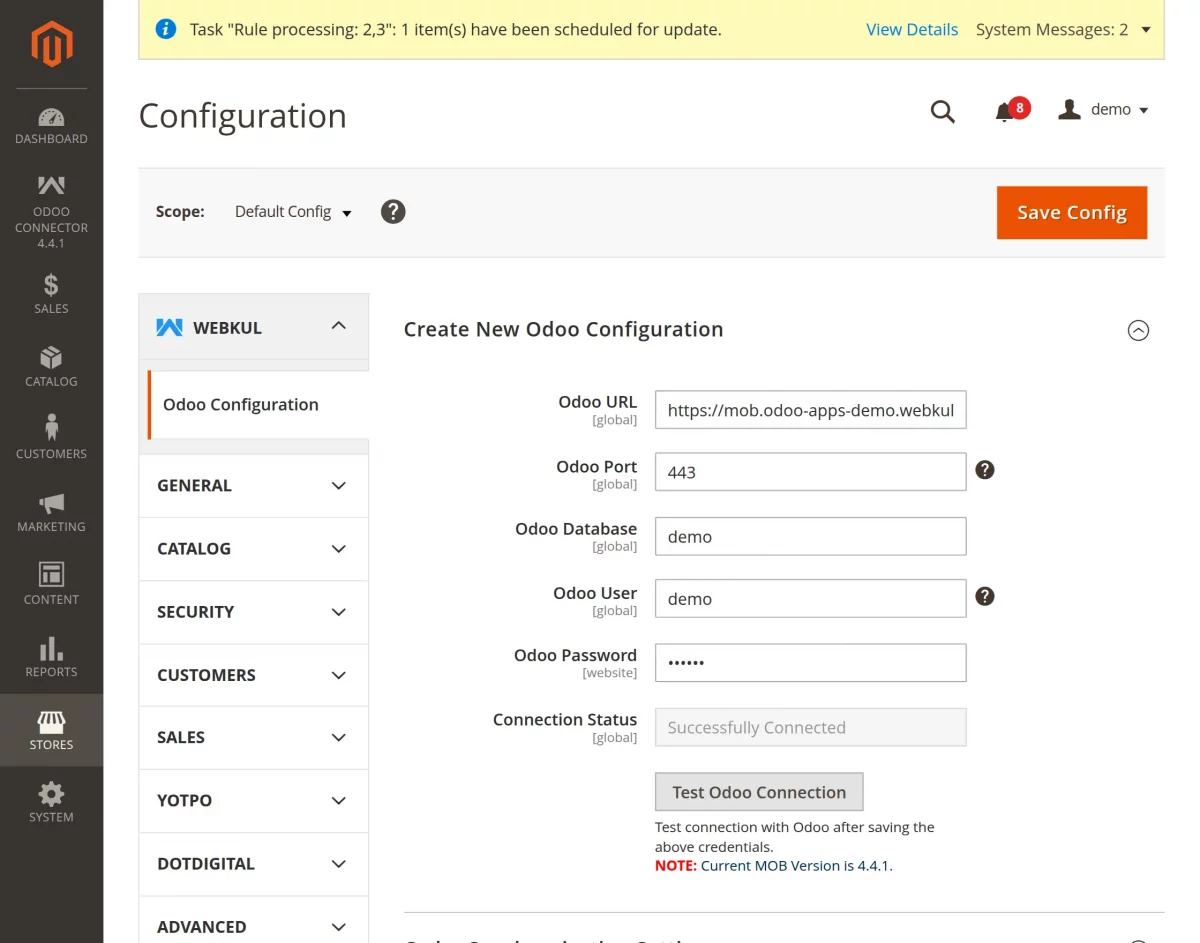The width and height of the screenshot is (1200, 943).
Task: Open the View Details link
Action: tap(912, 30)
